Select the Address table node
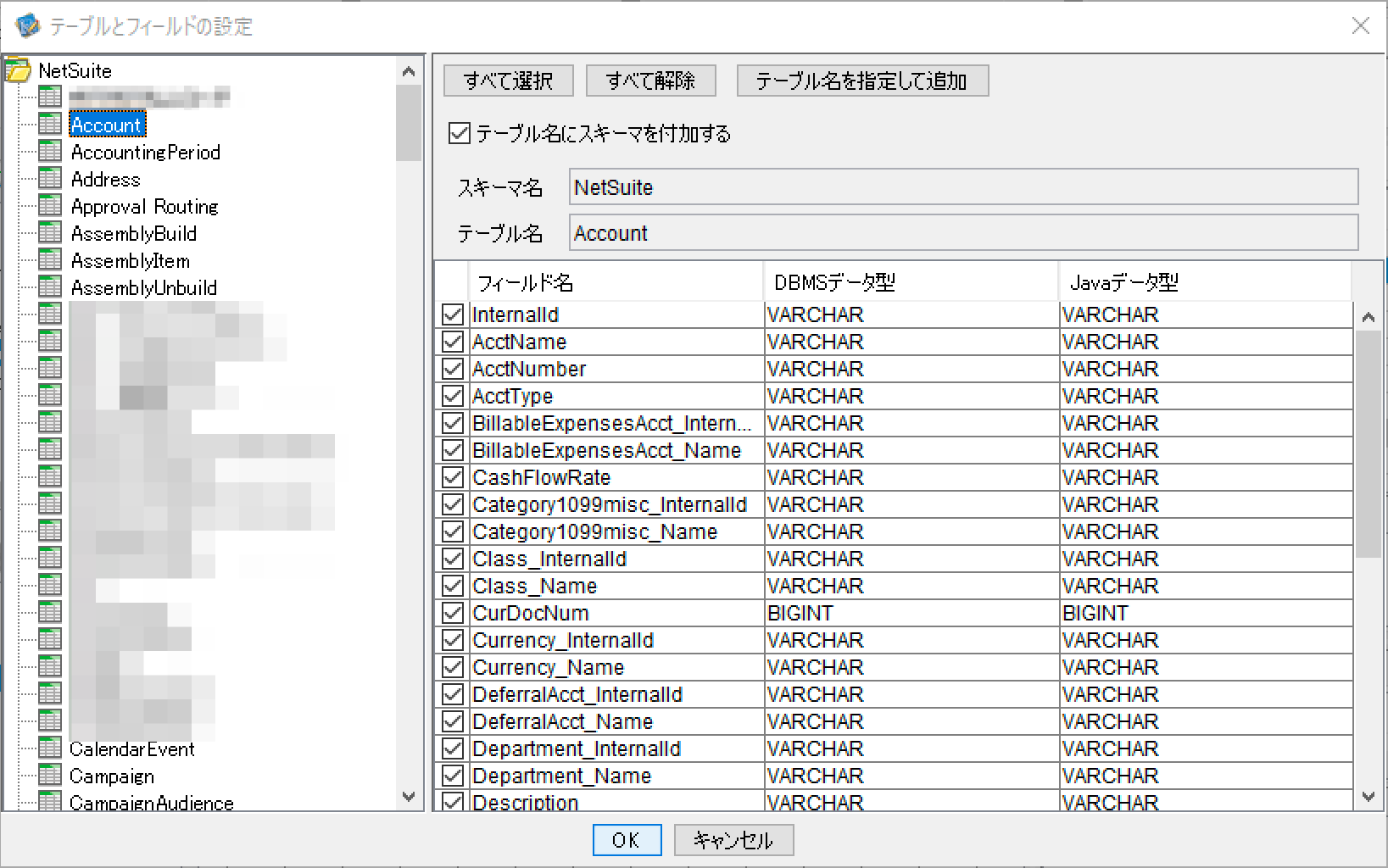 [106, 180]
